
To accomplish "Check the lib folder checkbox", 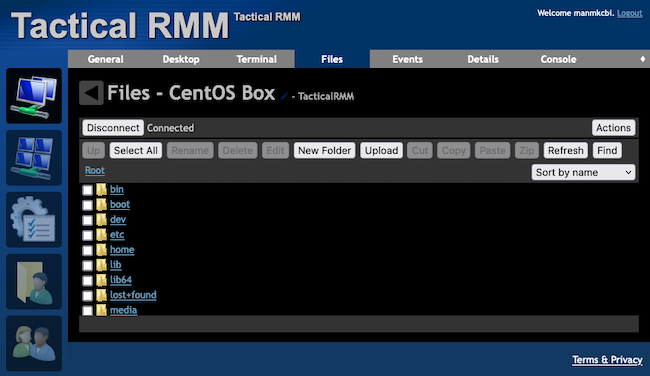I will coord(87,265).
